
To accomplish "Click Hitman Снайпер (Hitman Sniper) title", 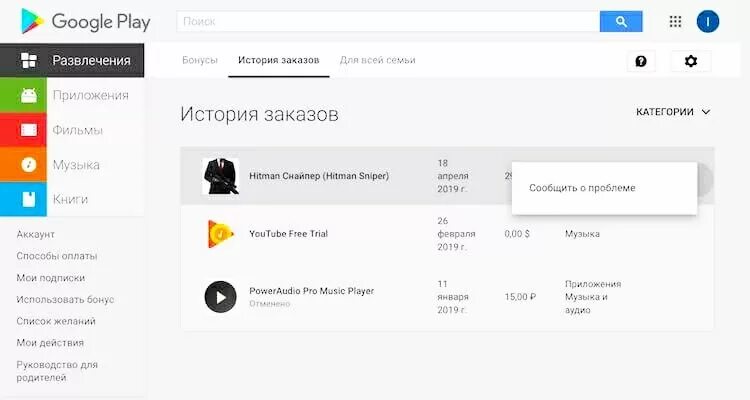I will coord(319,176).
